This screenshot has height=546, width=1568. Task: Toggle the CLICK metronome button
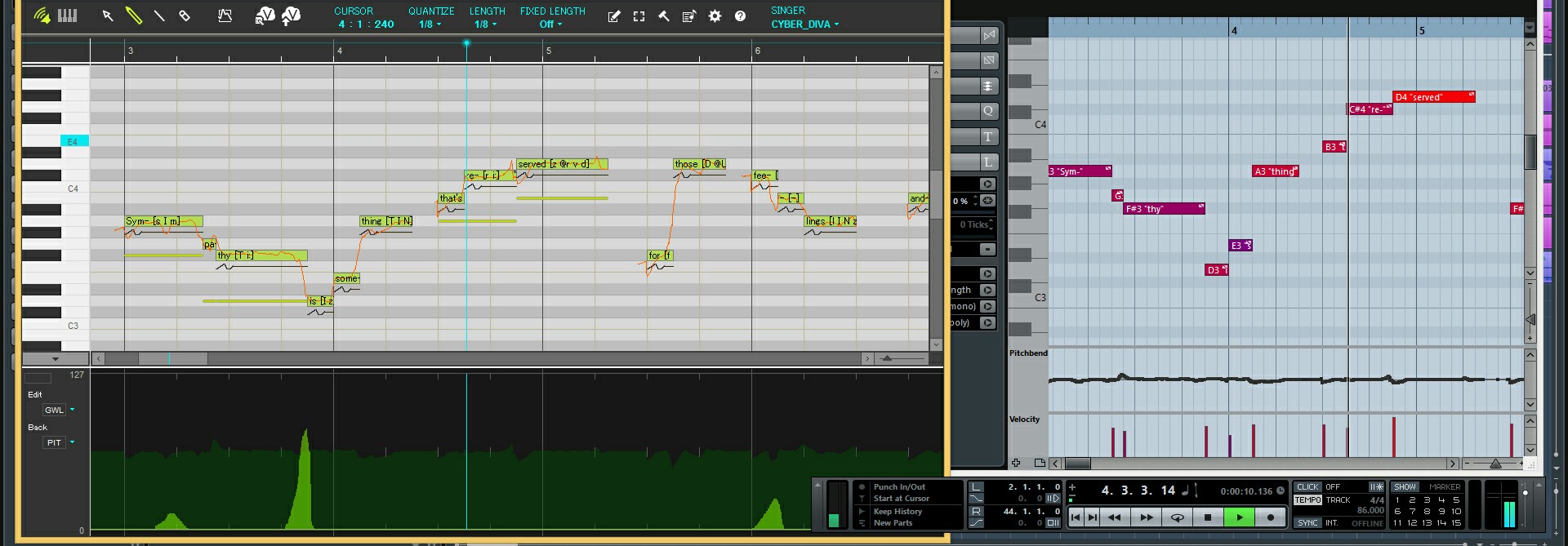tap(1307, 487)
